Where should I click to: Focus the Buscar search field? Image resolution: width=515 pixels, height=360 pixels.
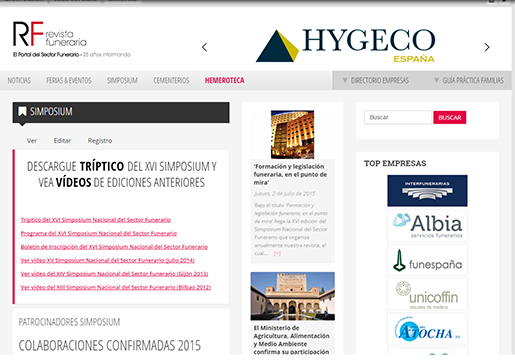(398, 117)
